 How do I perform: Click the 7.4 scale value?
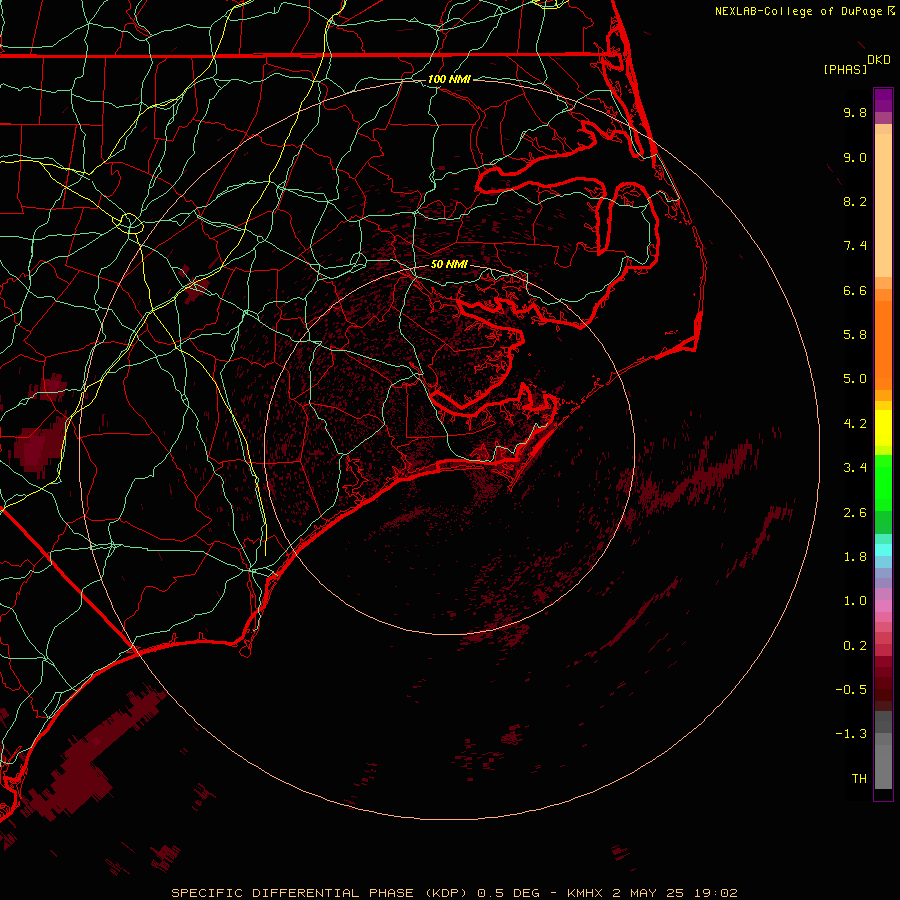pos(855,246)
